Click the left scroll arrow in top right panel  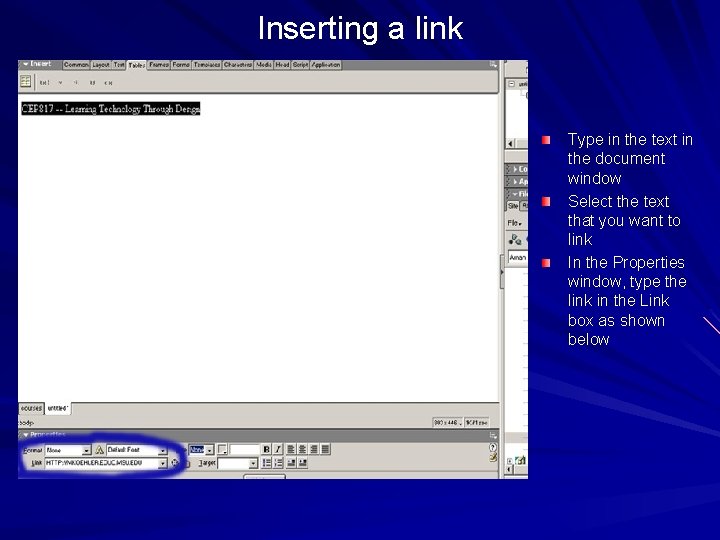coord(511,143)
